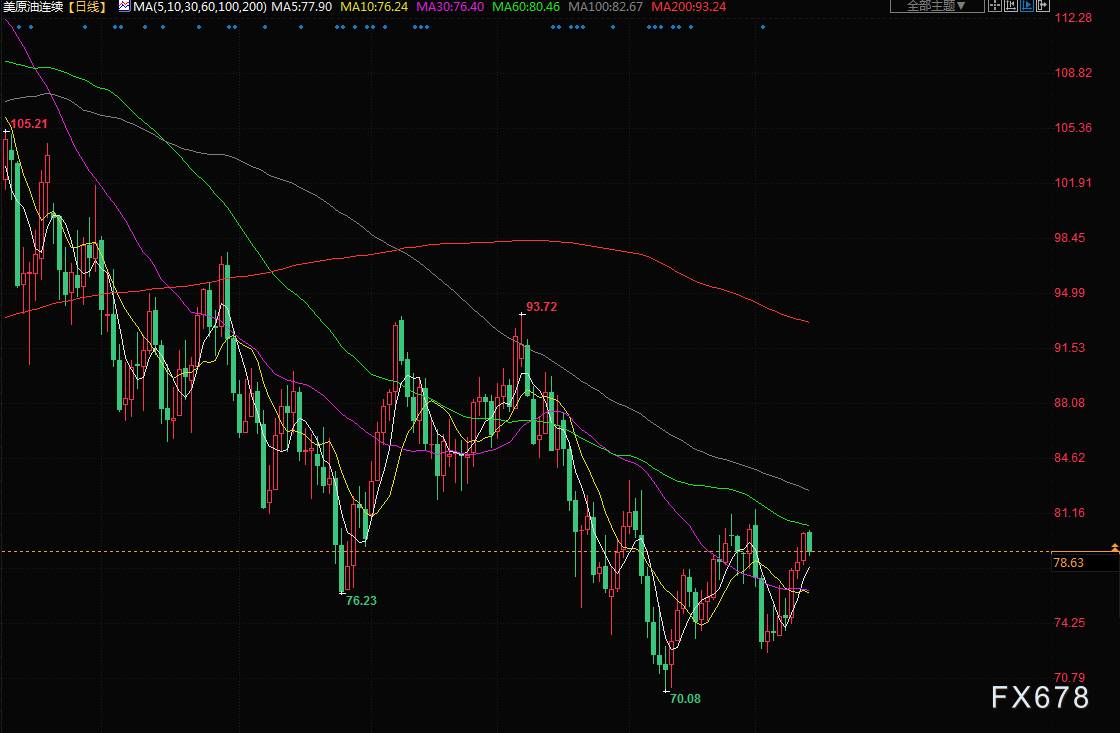Toggle the blue highlighted chart playback icon
Image resolution: width=1120 pixels, height=733 pixels.
[x=1027, y=6]
